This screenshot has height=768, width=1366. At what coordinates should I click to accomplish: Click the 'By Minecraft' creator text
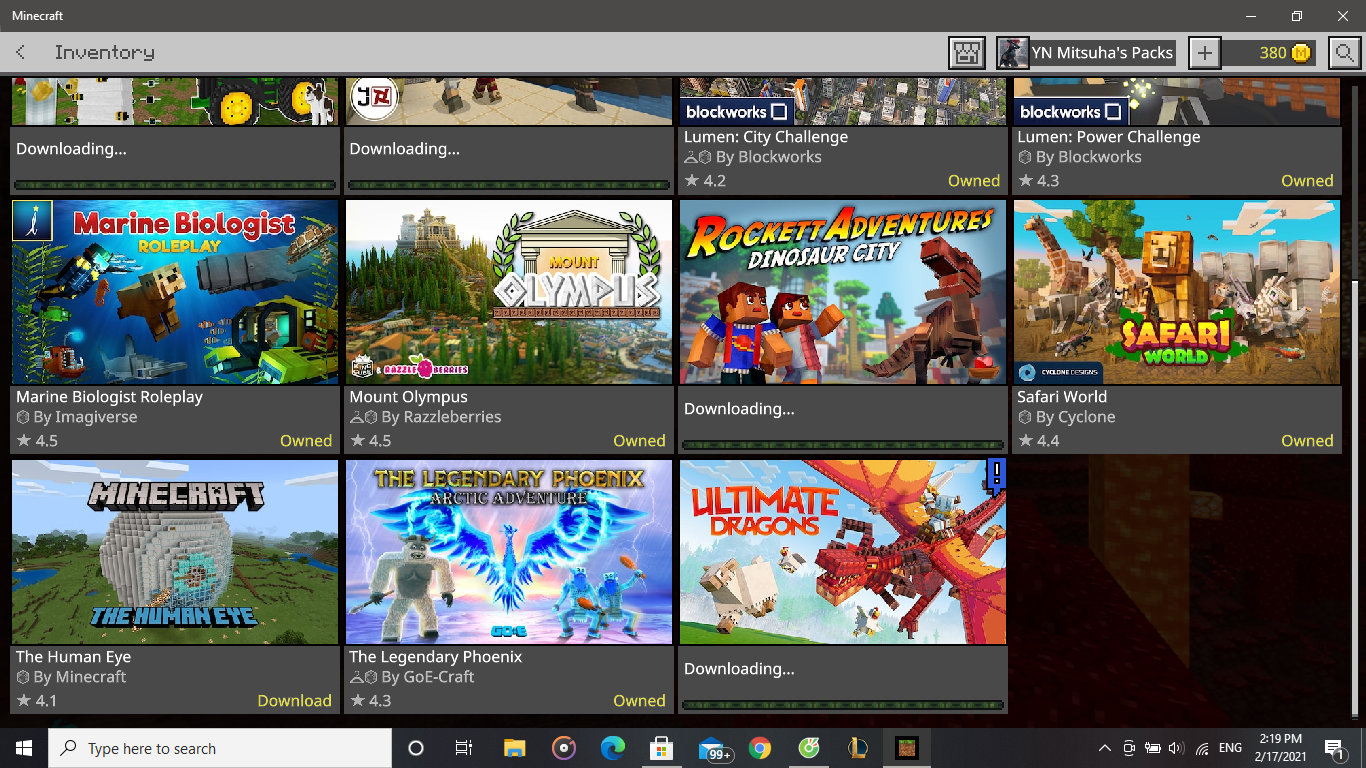(80, 677)
